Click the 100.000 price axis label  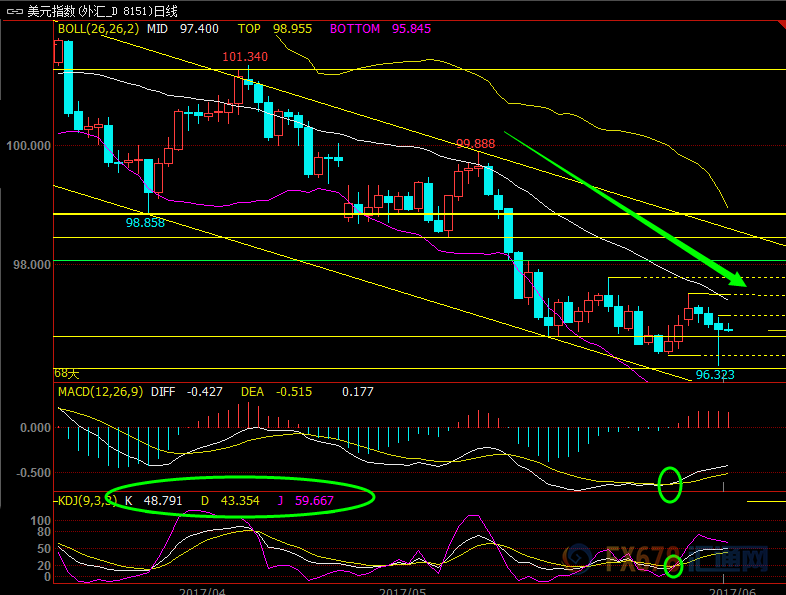28,146
